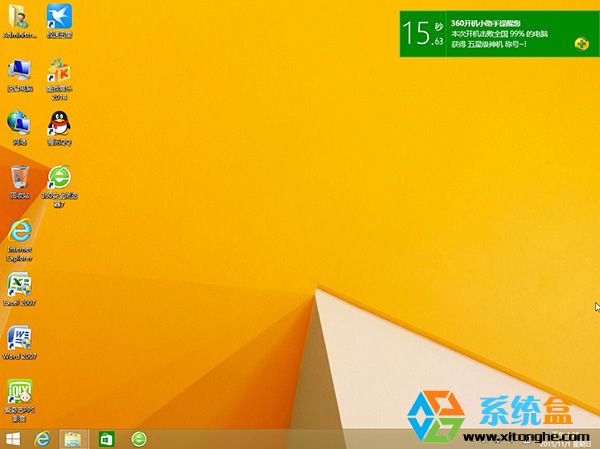Click the Windows Start button

[x=14, y=439]
